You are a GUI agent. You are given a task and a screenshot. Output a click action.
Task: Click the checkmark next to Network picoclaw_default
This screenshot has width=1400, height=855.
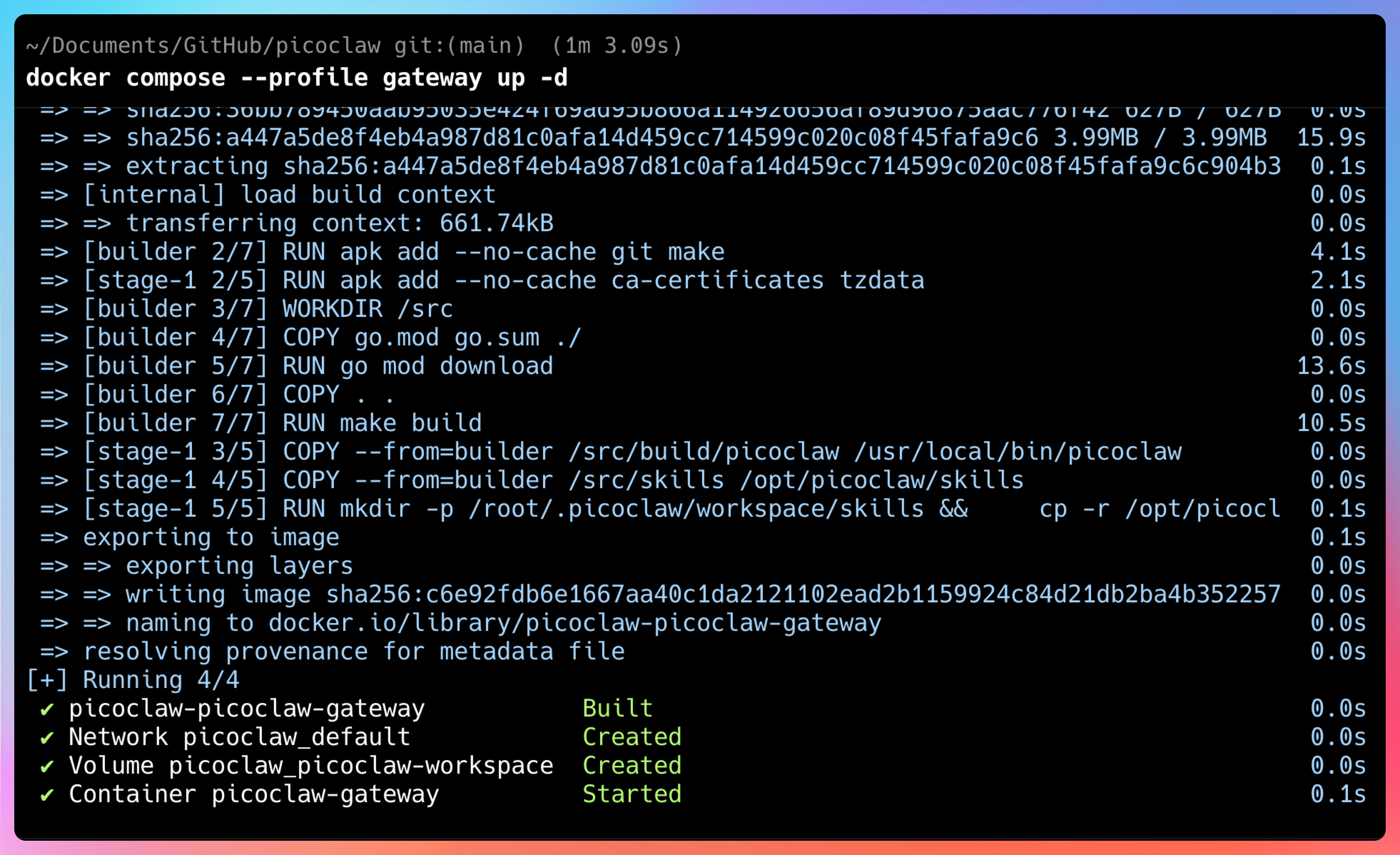(47, 737)
